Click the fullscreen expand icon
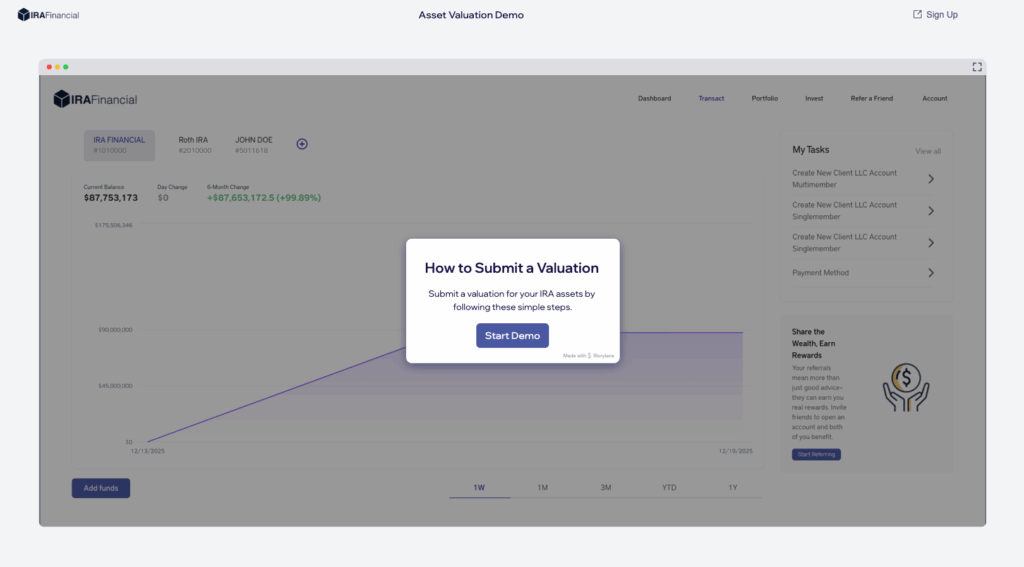Image resolution: width=1024 pixels, height=567 pixels. point(977,67)
